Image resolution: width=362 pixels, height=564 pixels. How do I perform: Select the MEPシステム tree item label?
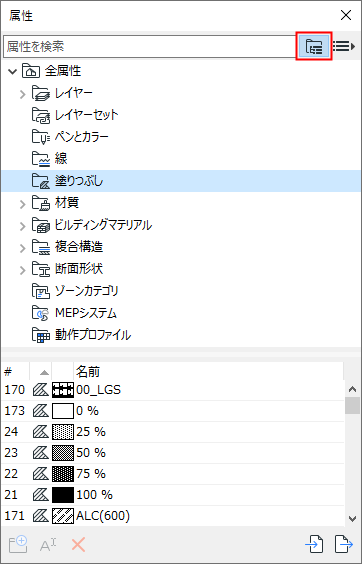pyautogui.click(x=86, y=313)
